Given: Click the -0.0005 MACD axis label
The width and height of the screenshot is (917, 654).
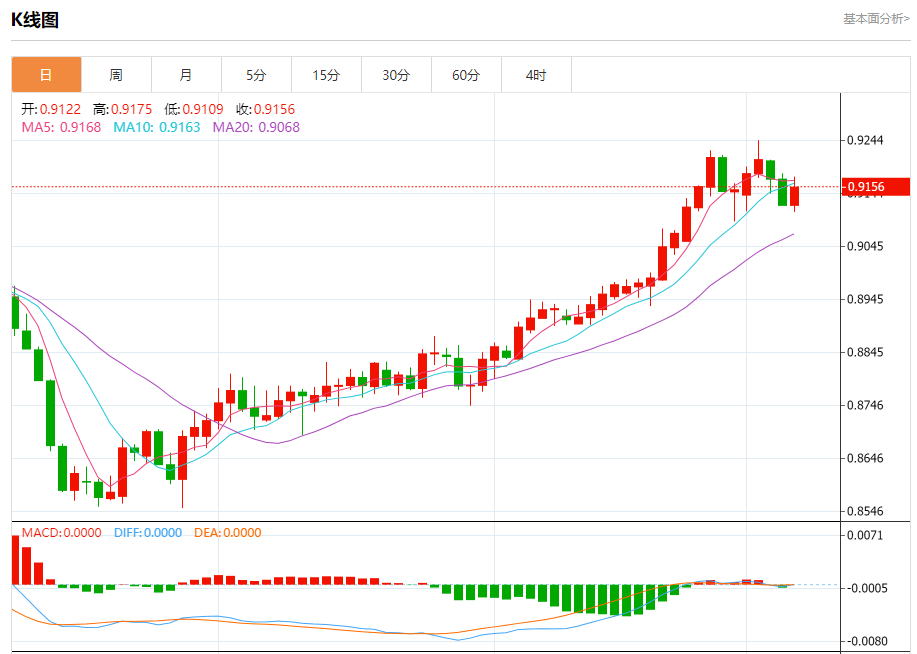Looking at the screenshot, I should [x=866, y=588].
